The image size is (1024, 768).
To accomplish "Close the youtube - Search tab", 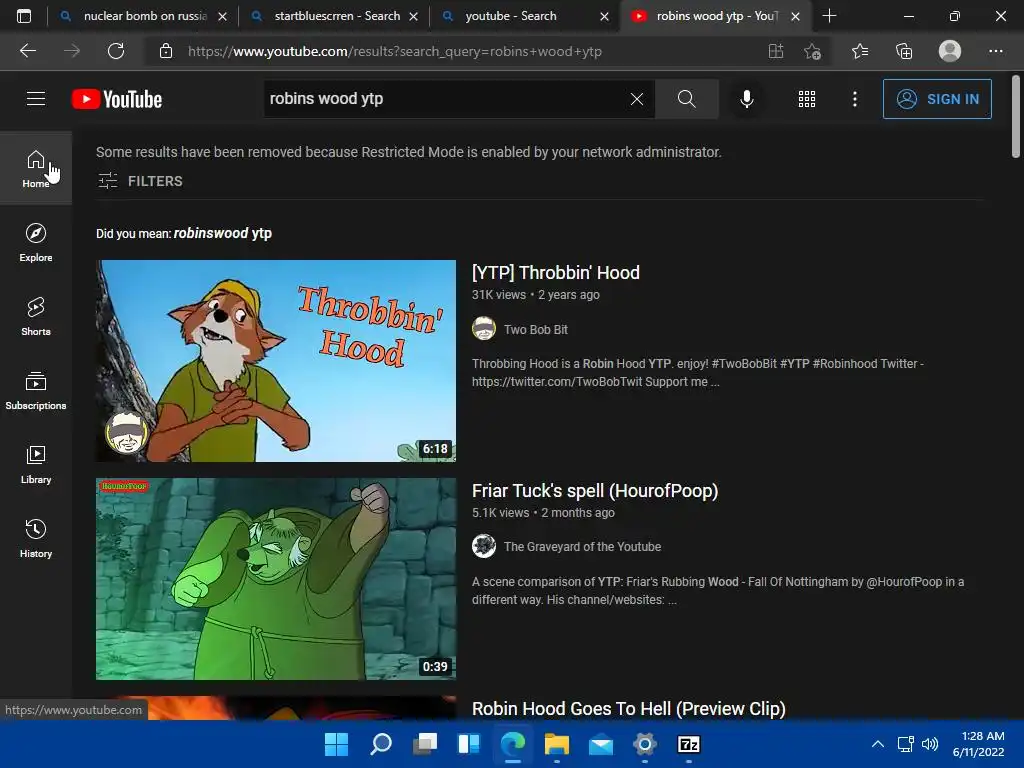I will click(x=605, y=16).
